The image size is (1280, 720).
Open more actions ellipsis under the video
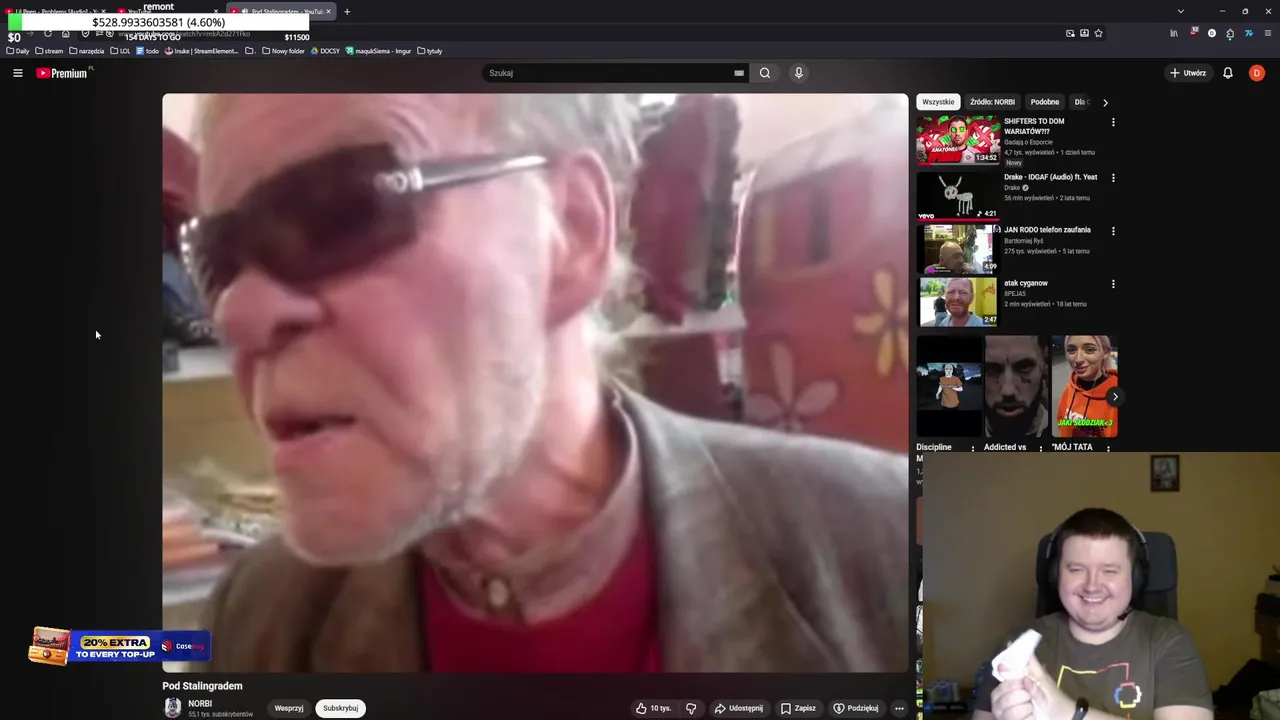tap(899, 708)
